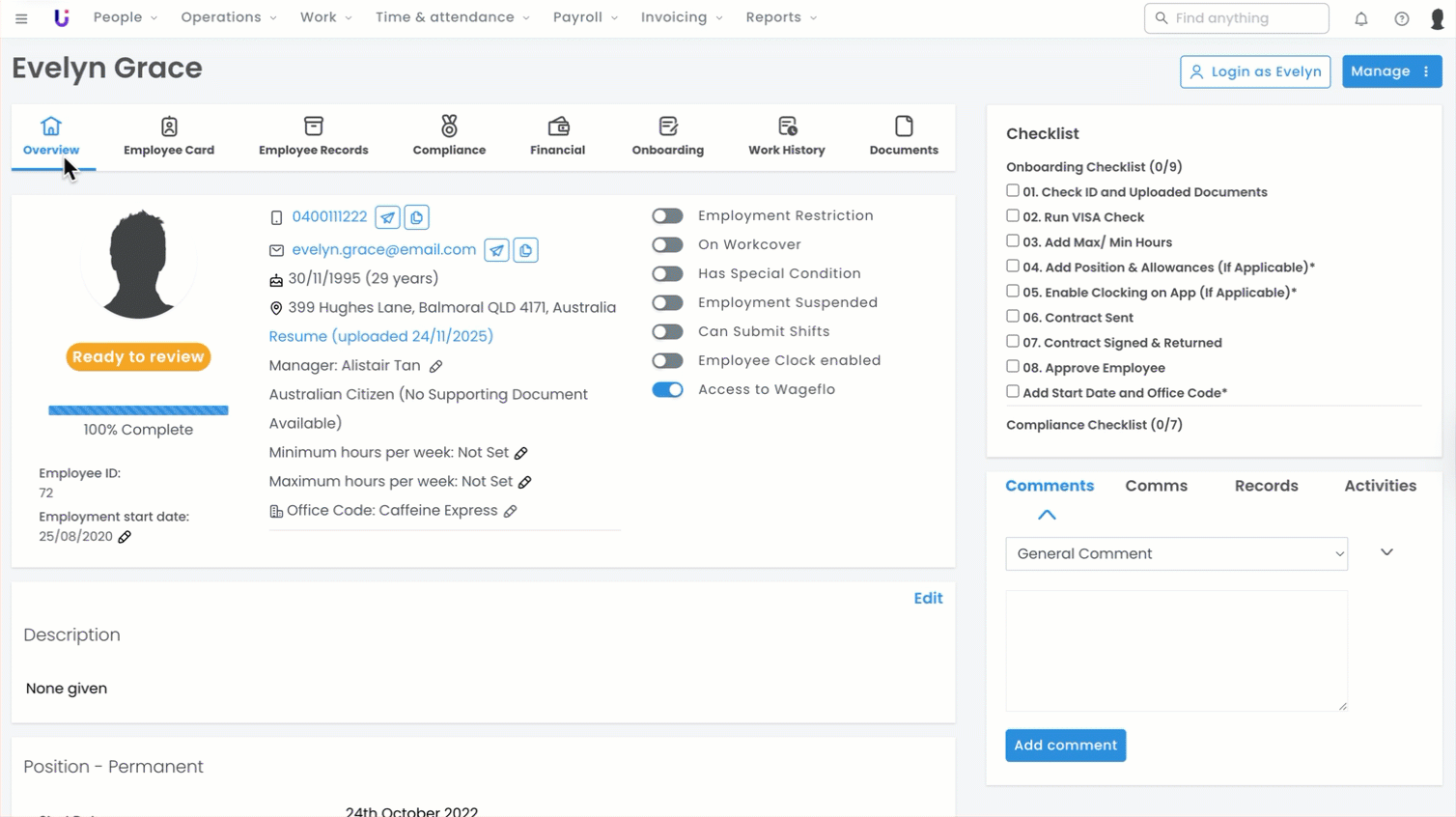Expand the Compliance Checklist section

pyautogui.click(x=1093, y=425)
